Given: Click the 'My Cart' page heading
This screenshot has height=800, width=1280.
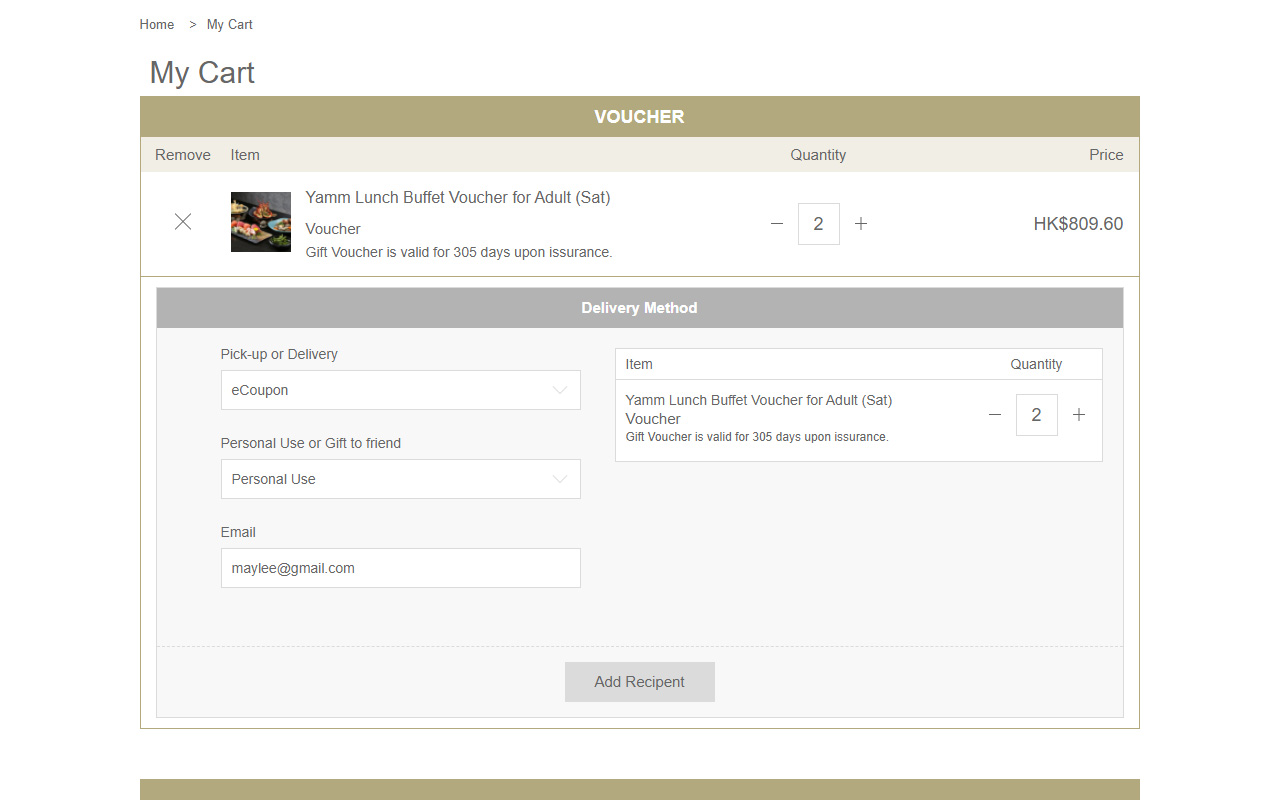Looking at the screenshot, I should tap(202, 73).
